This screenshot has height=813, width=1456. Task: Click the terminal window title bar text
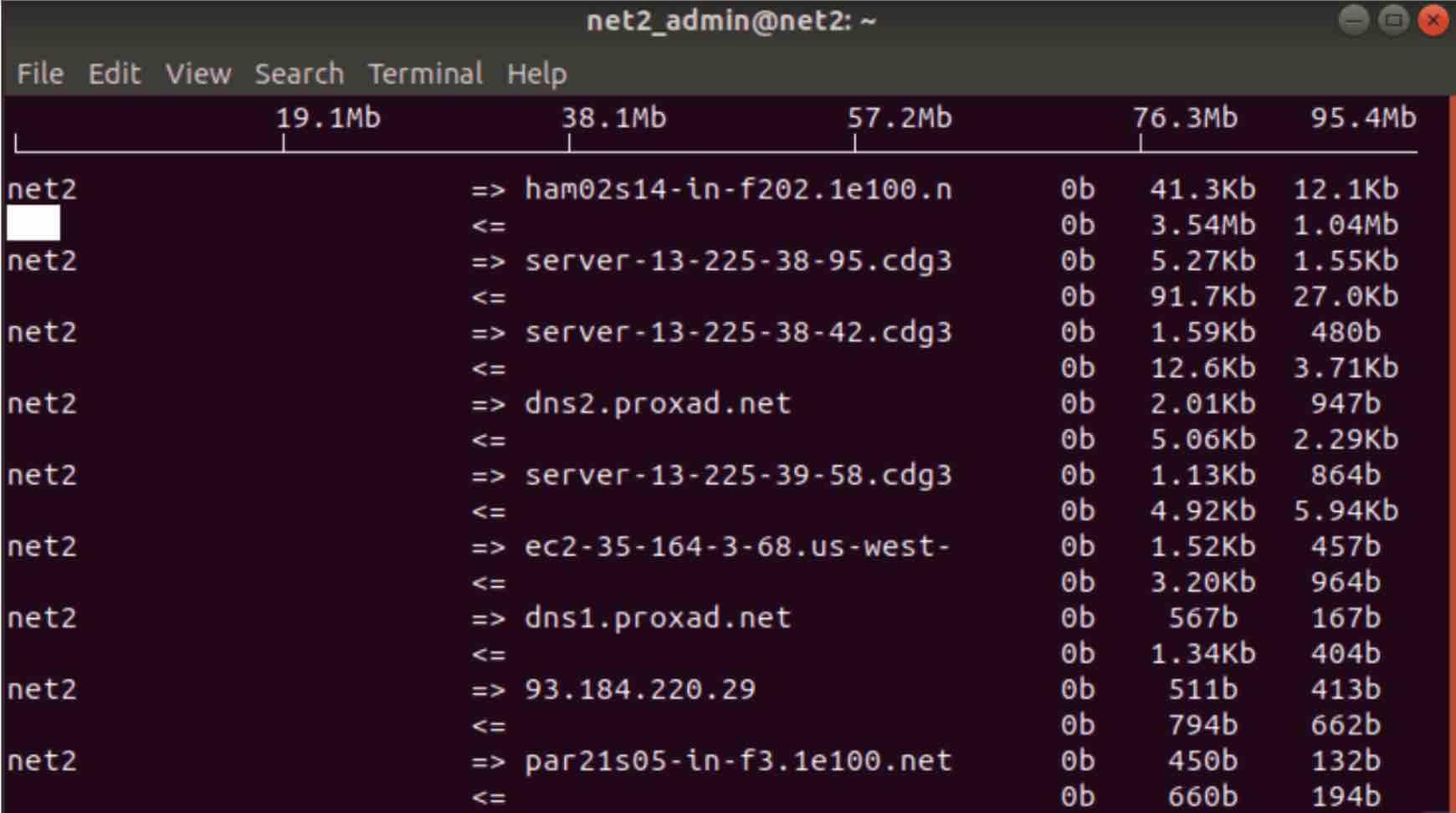pyautogui.click(x=731, y=21)
